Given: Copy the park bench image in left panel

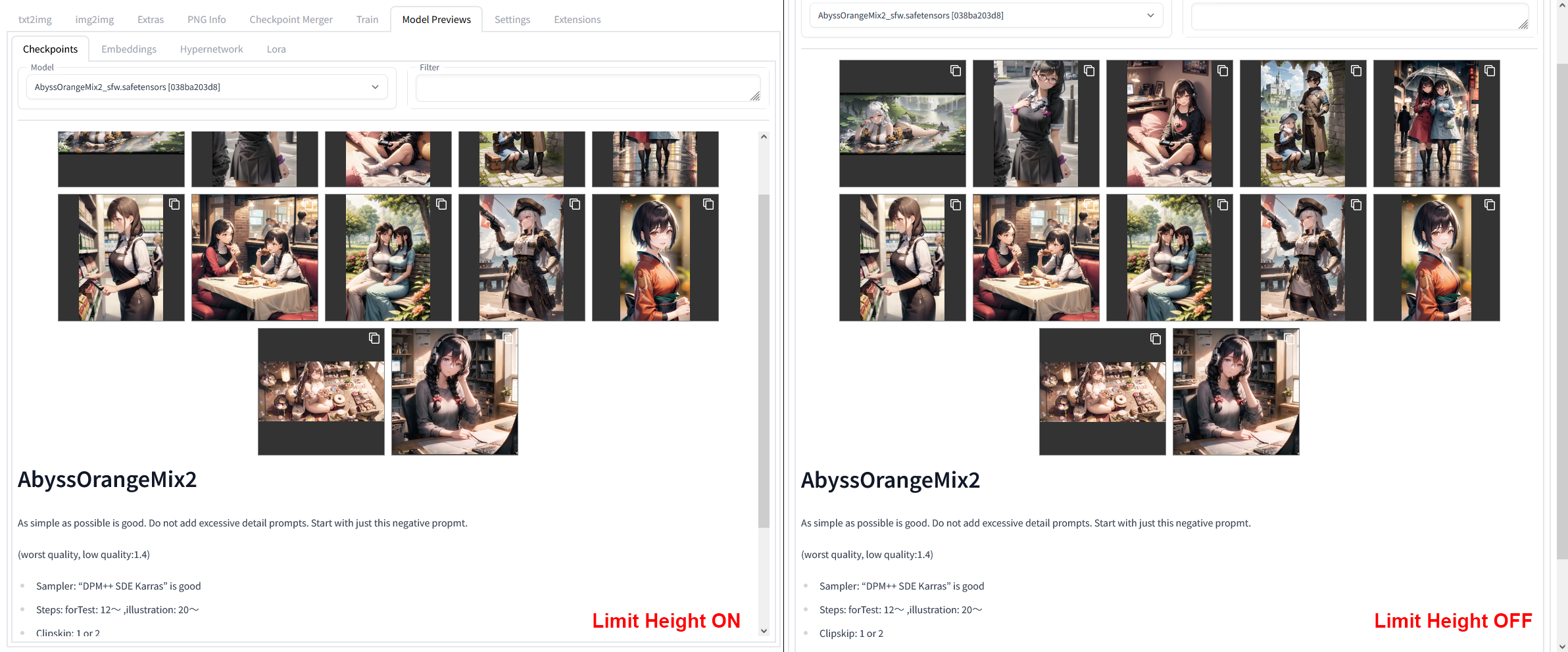Looking at the screenshot, I should (441, 204).
